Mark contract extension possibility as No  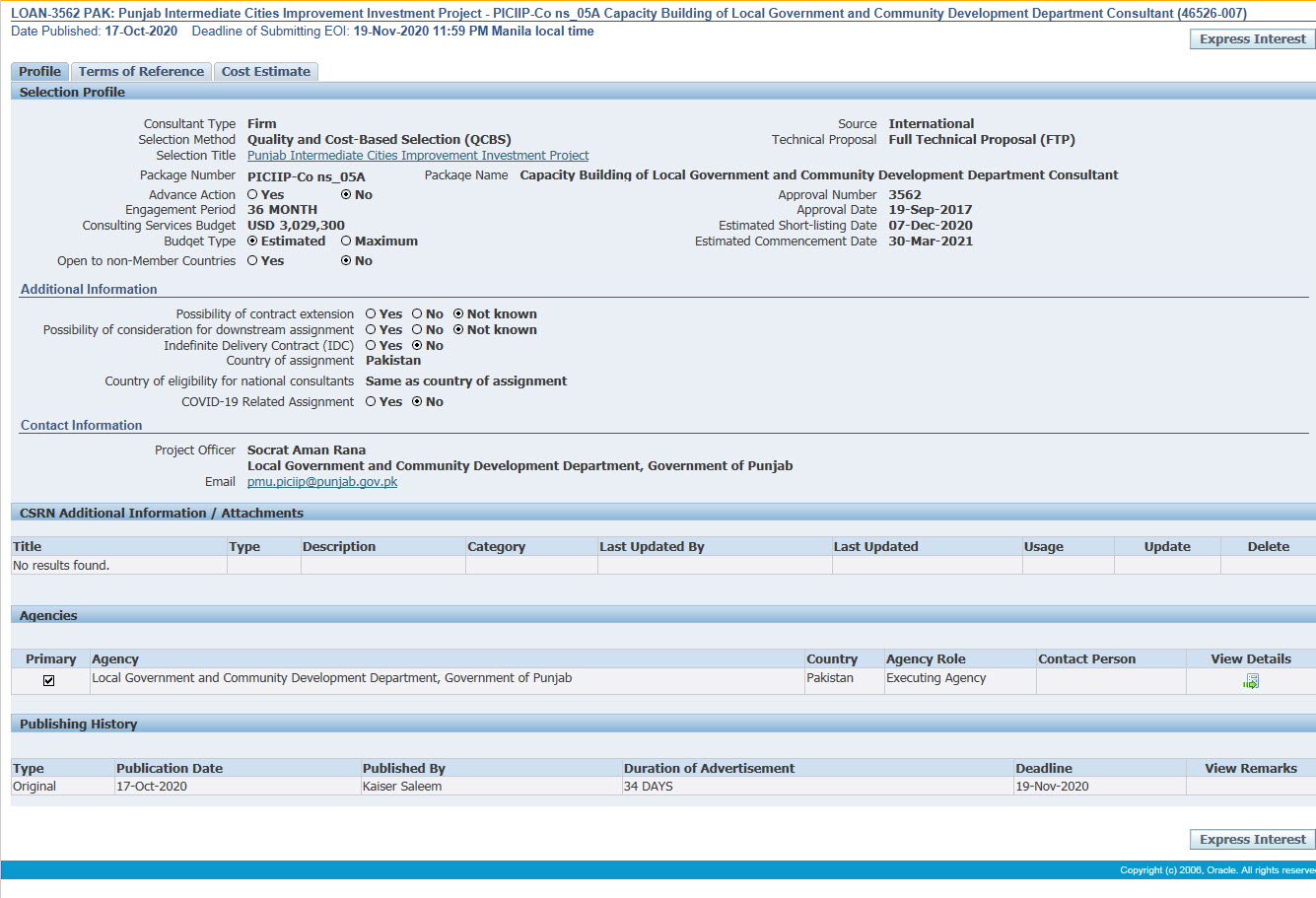417,314
